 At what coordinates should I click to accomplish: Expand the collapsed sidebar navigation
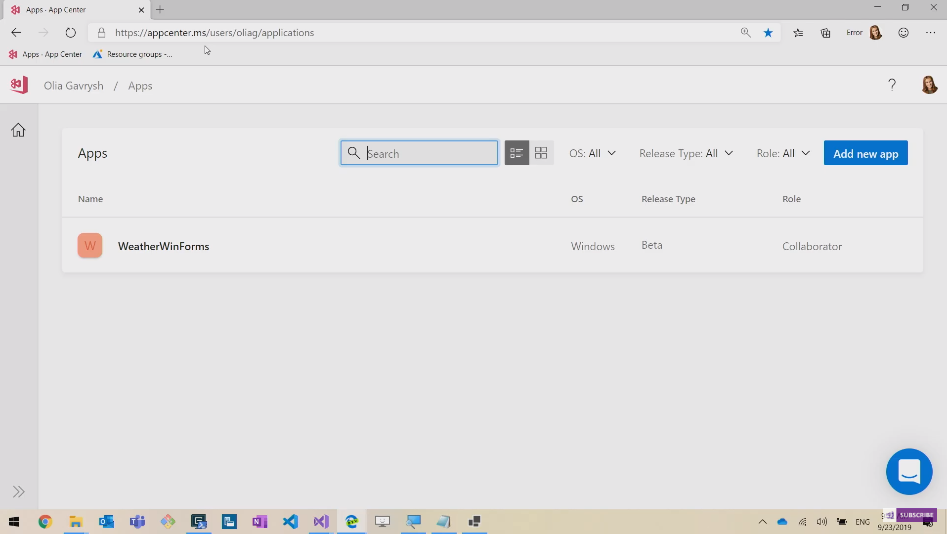pos(18,491)
